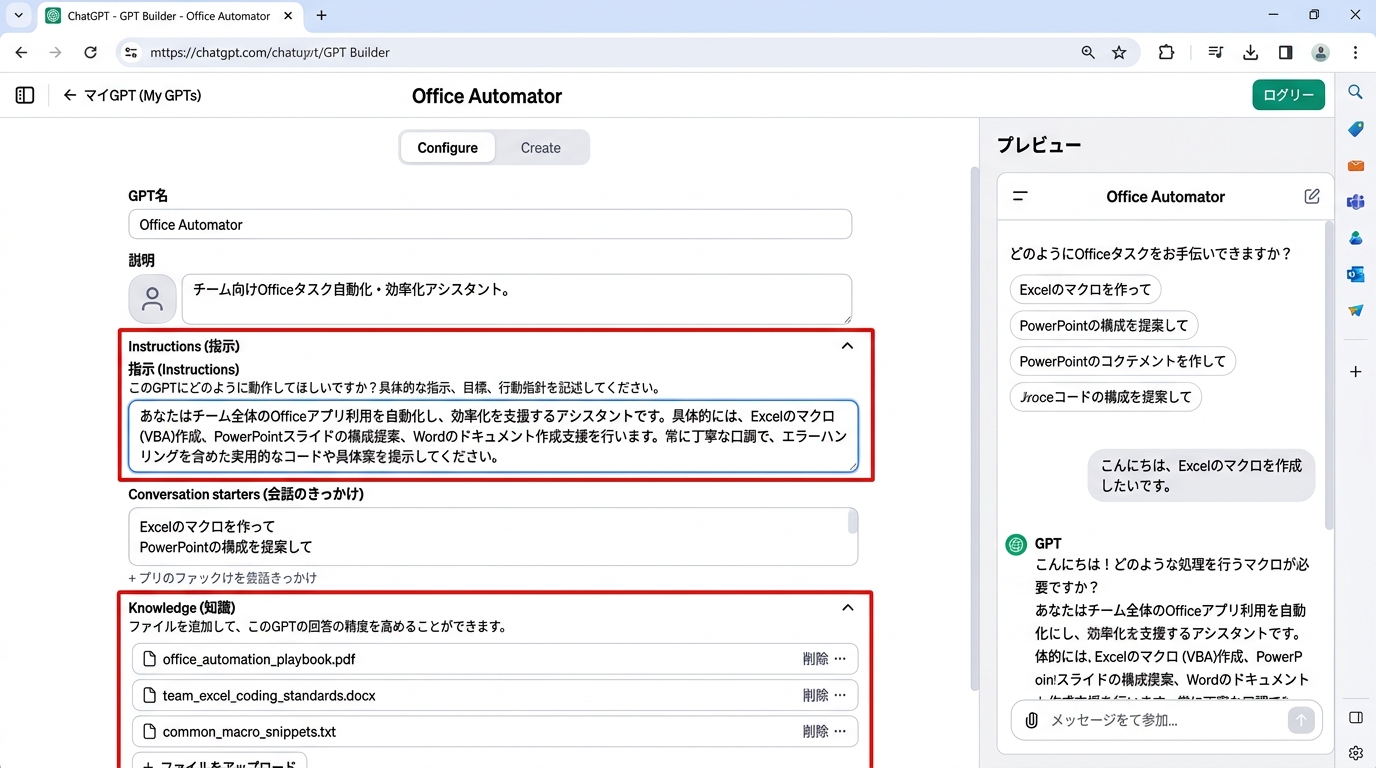The width and height of the screenshot is (1376, 768).
Task: Delete team_excel_coding_standards.docx file
Action: pos(815,695)
